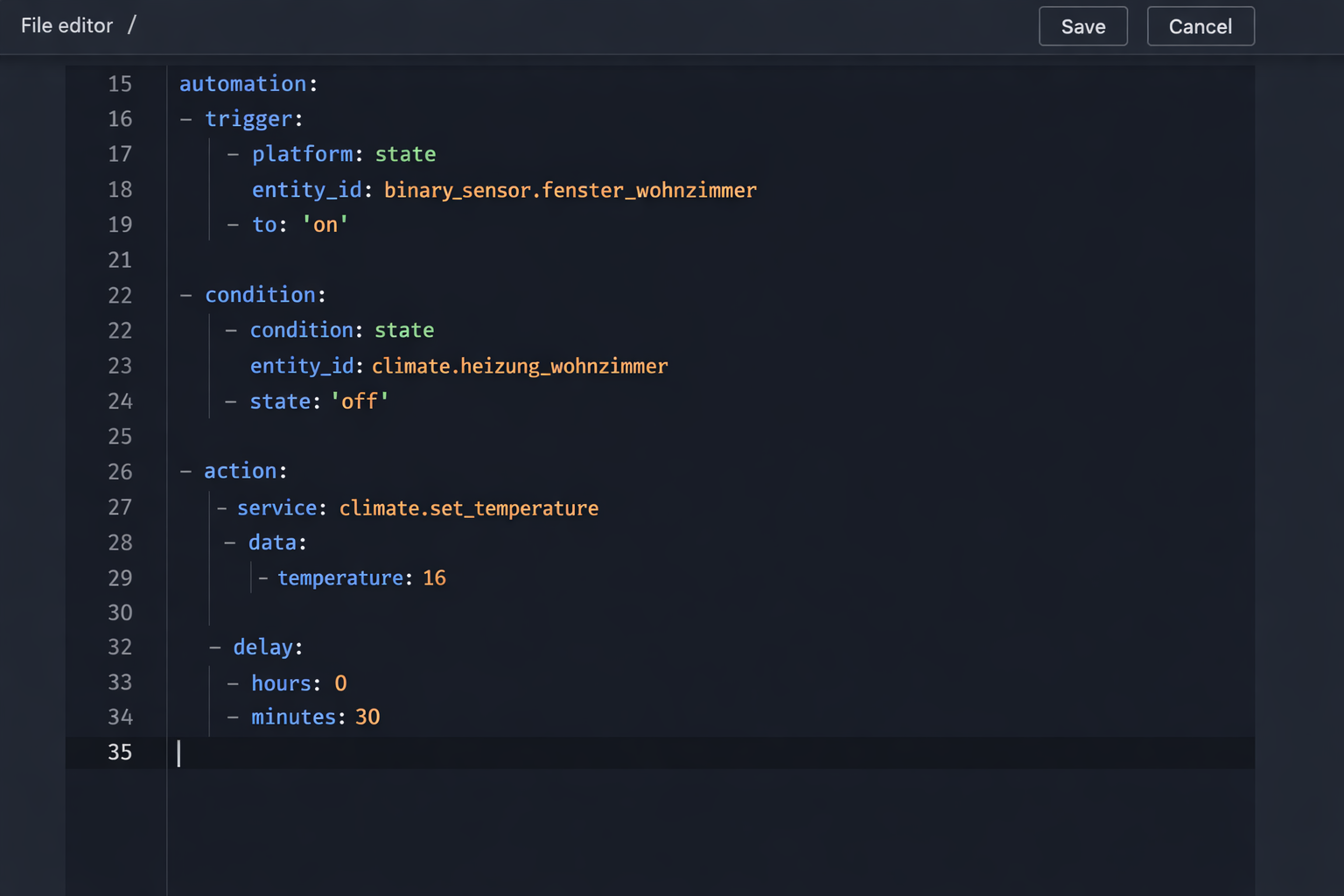Click the Save button
Screen dimensions: 1344x896
pos(1082,26)
